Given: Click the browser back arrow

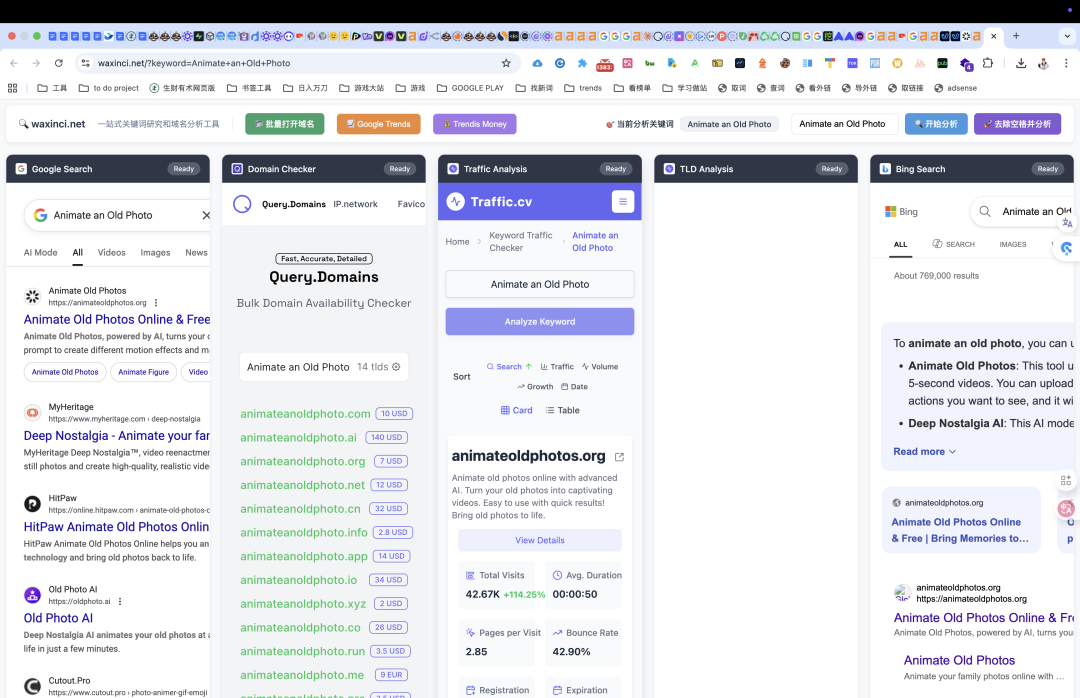Looking at the screenshot, I should click(x=14, y=63).
